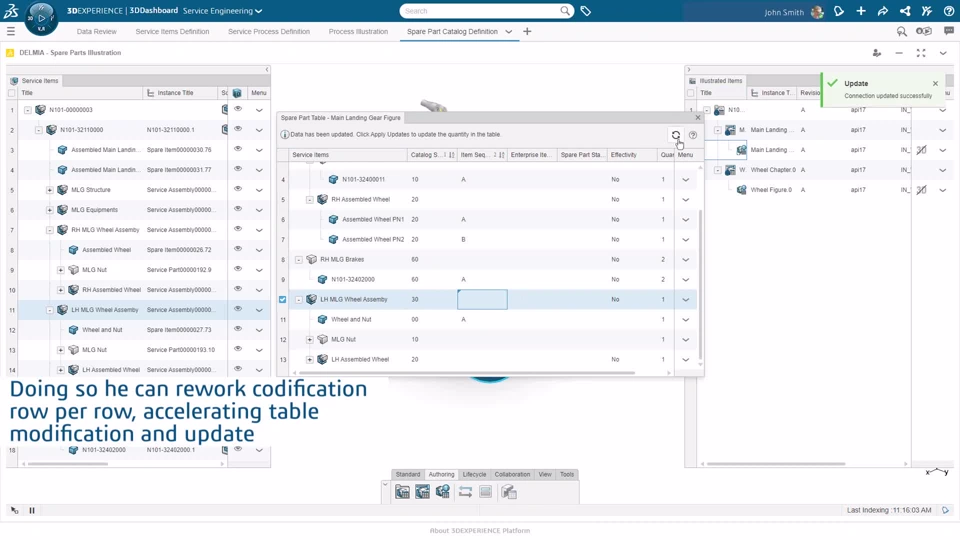Click the pause icon in the status bar

point(32,510)
